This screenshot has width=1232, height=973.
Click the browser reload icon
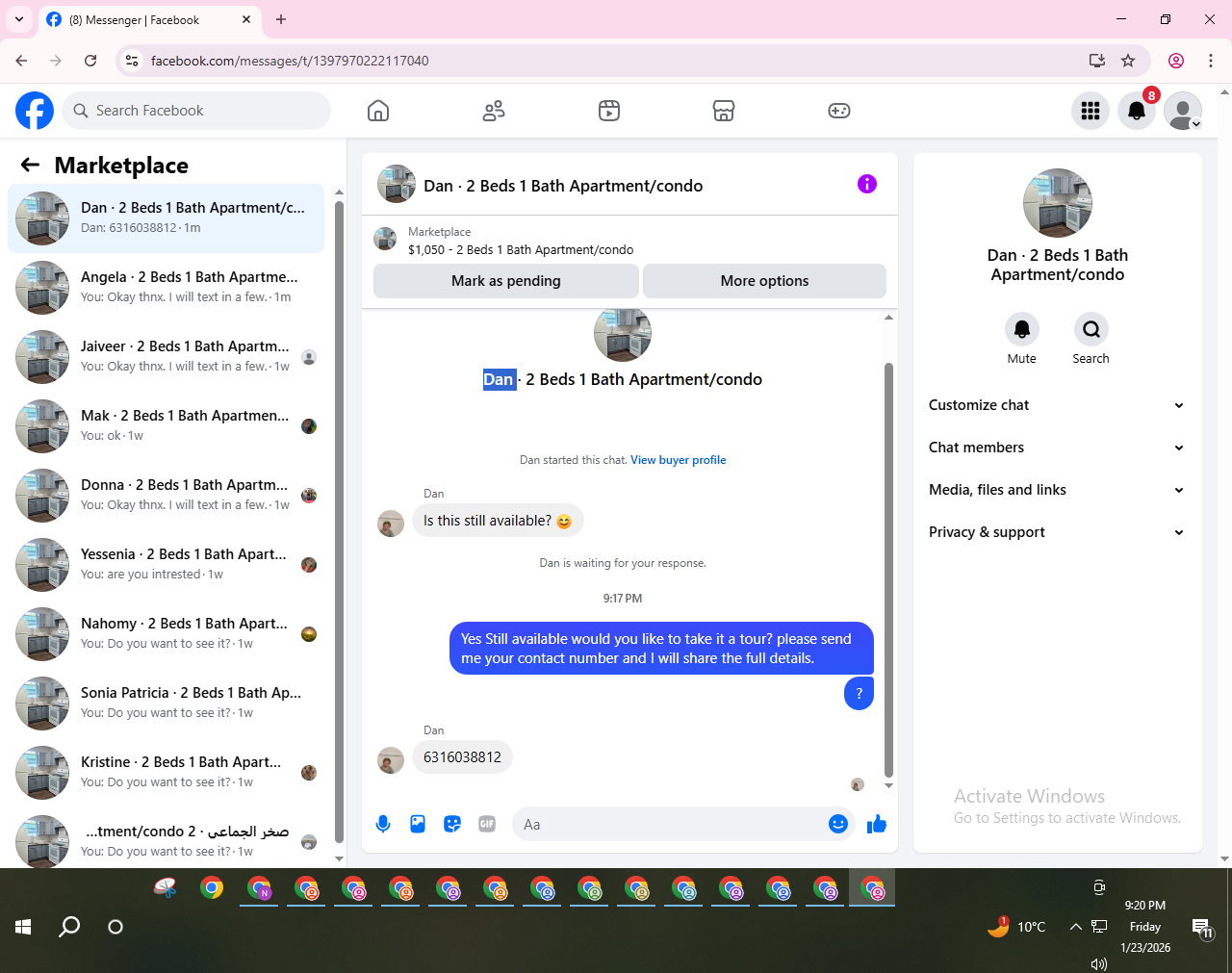90,61
